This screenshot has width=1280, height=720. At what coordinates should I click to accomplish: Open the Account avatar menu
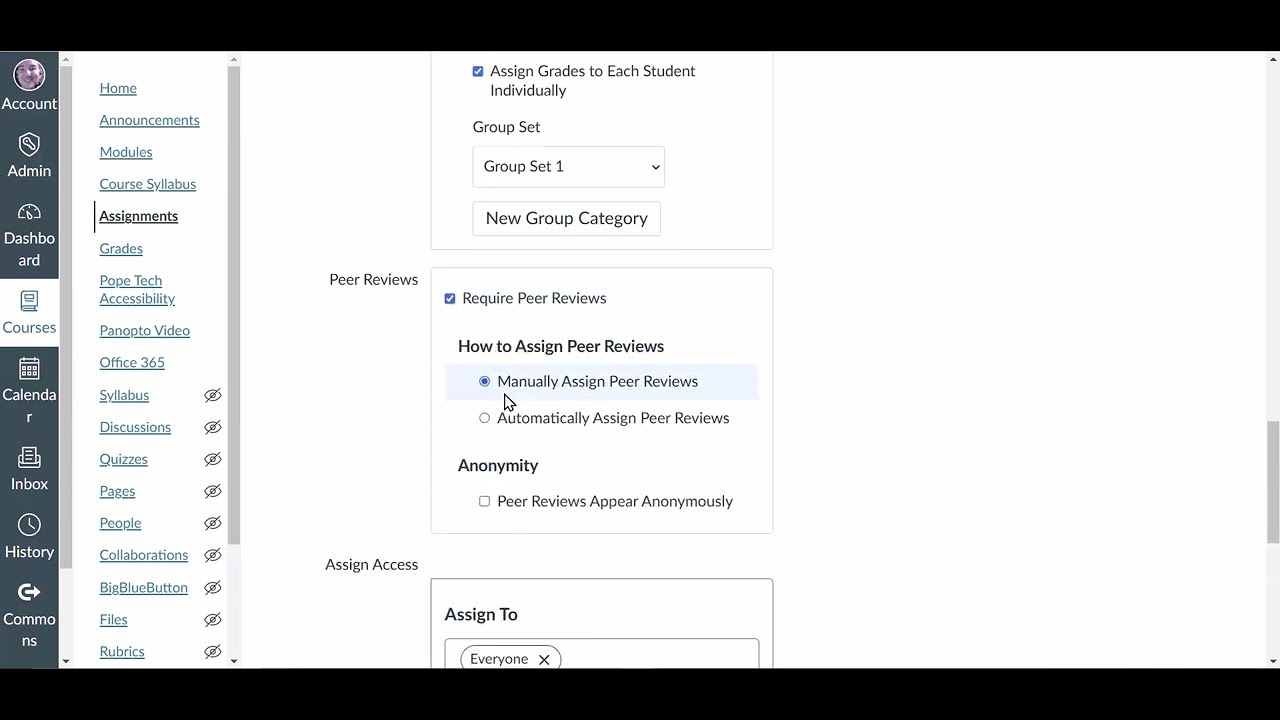point(29,75)
